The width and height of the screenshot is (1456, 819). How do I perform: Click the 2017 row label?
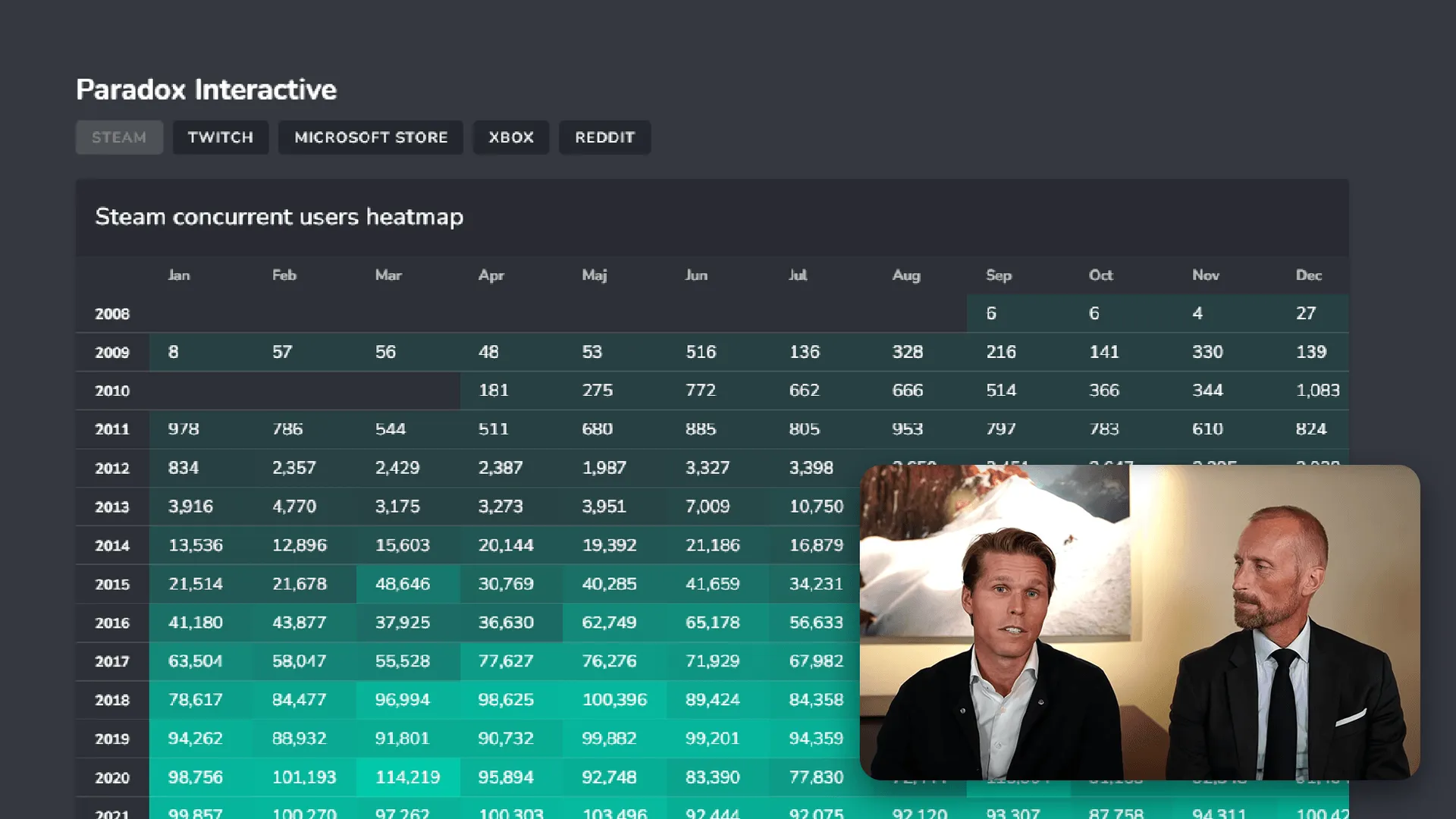click(112, 661)
